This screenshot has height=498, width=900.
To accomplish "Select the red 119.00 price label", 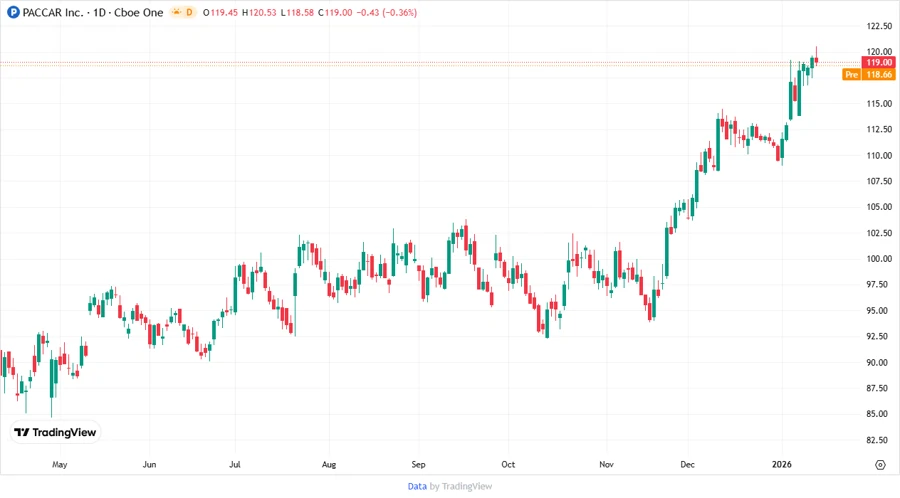I will click(x=878, y=63).
